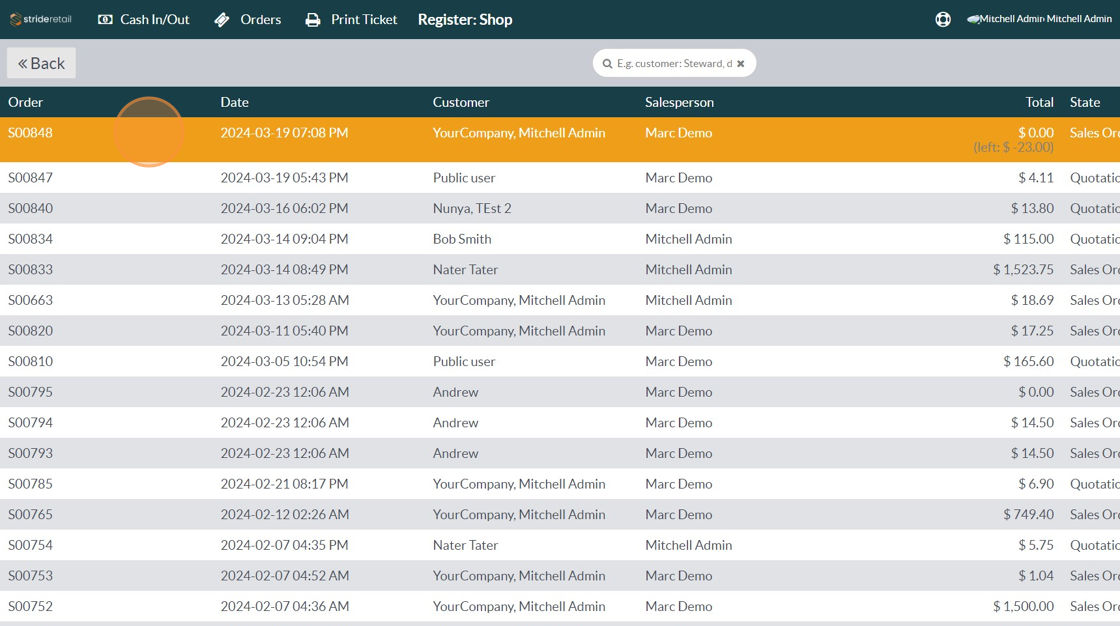1120x626 pixels.
Task: Select order S00820
Action: (x=560, y=331)
